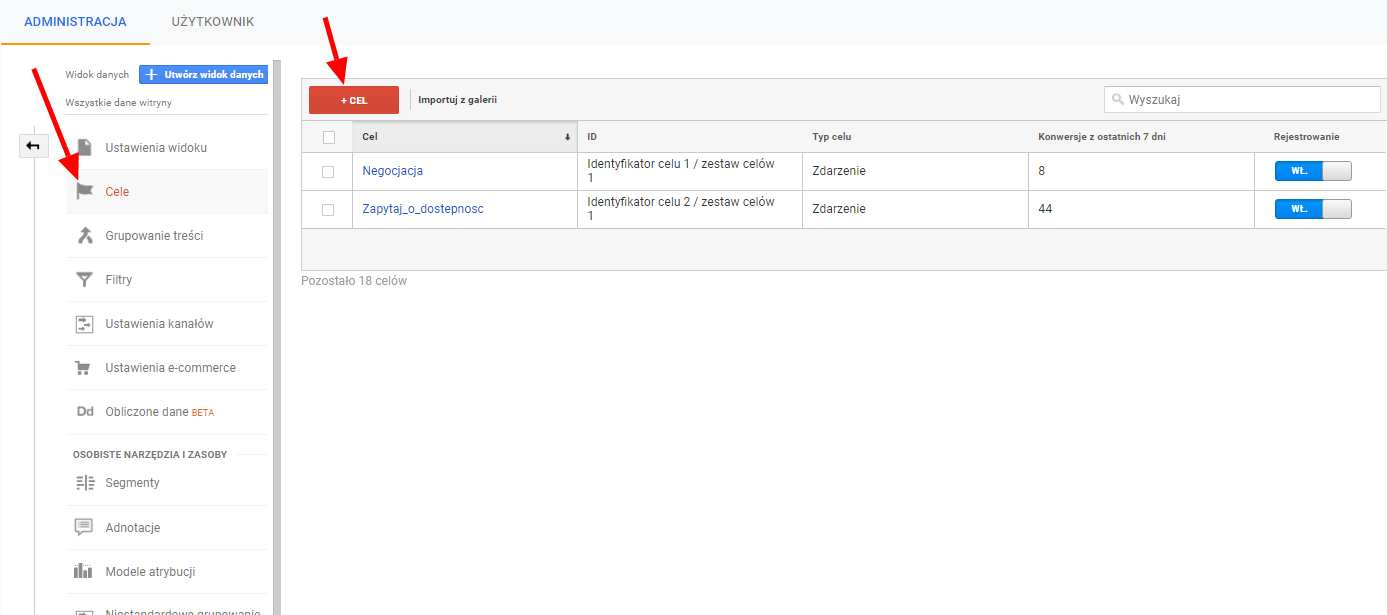Click the ID column header

tap(690, 137)
